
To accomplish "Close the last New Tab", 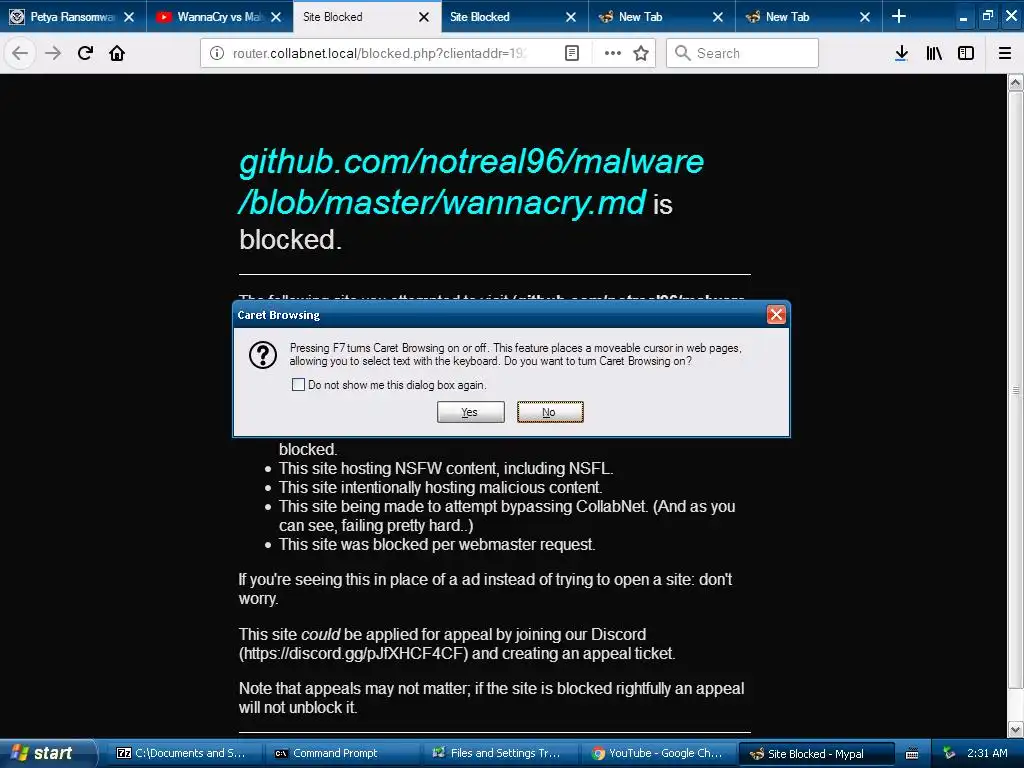I will [x=865, y=17].
